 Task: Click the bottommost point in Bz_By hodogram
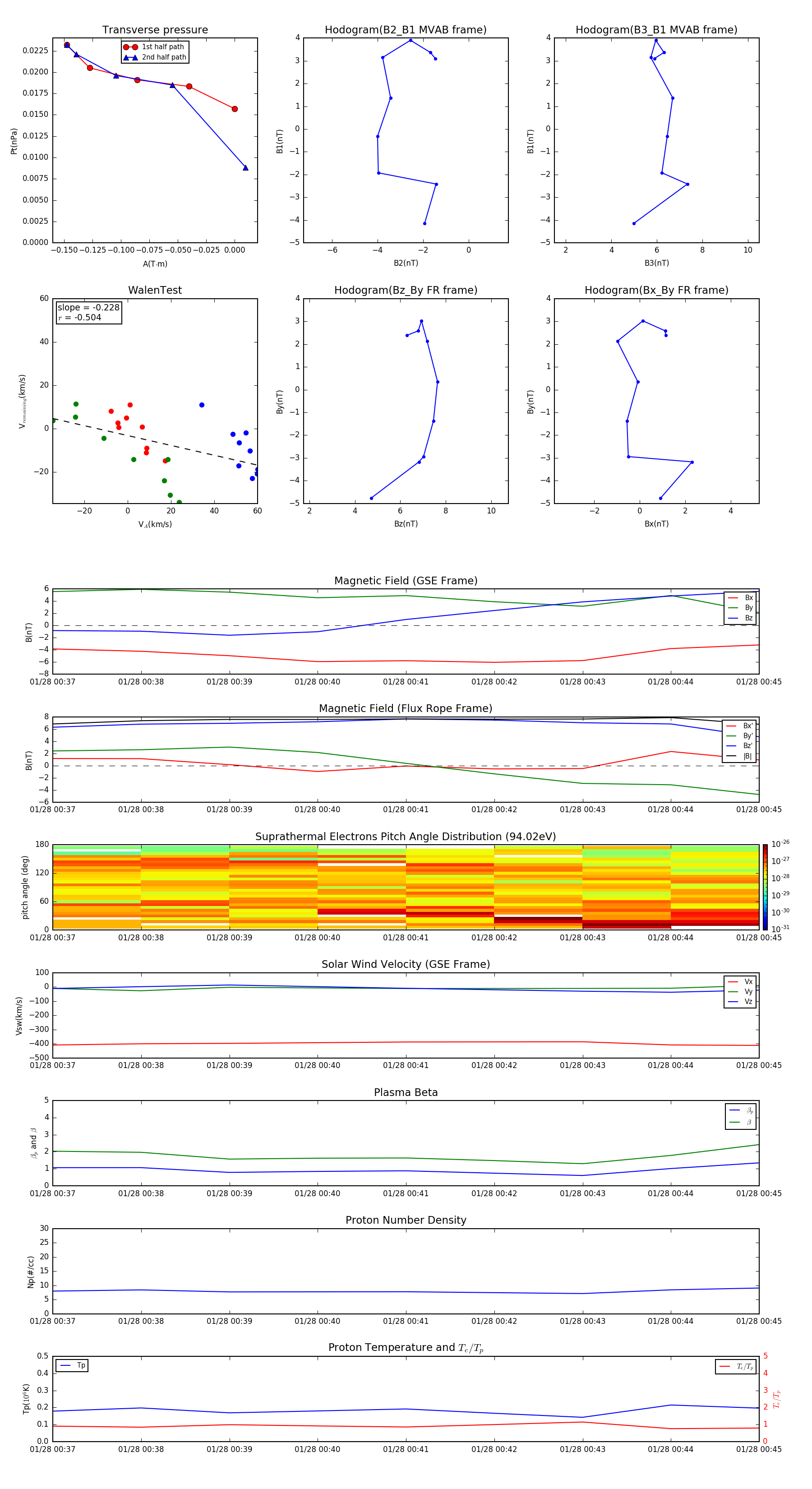371,498
